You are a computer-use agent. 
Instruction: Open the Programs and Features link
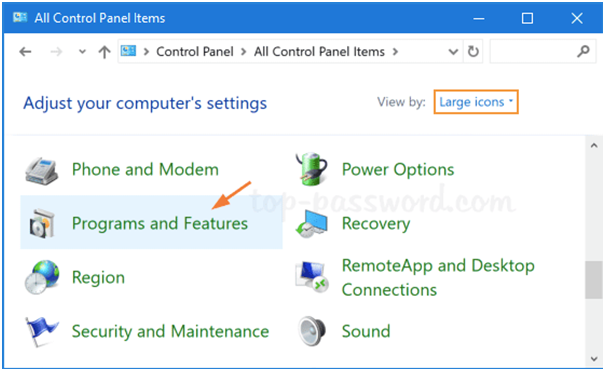(x=160, y=224)
